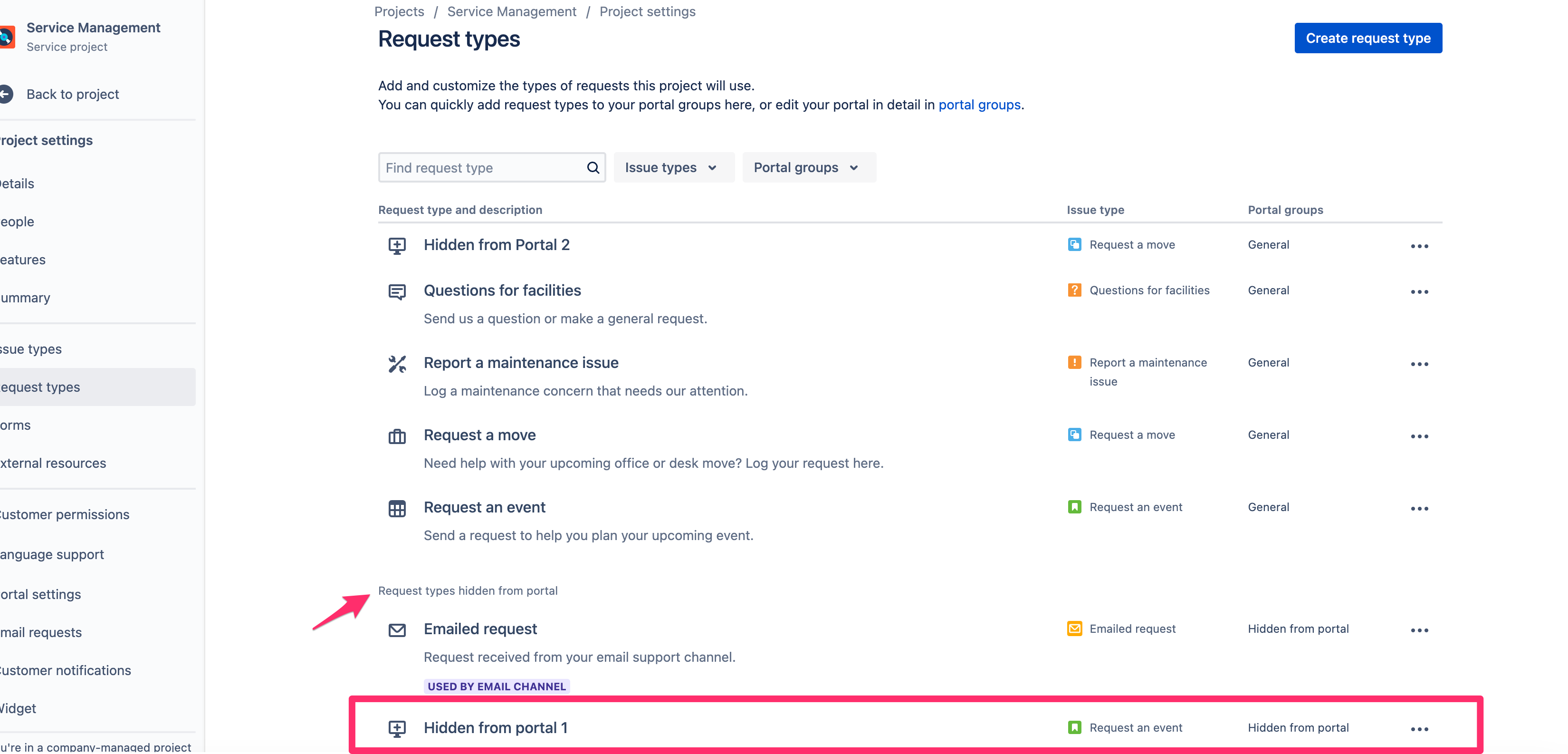
Task: Click the search magnifier icon in the Find field
Action: coord(592,167)
